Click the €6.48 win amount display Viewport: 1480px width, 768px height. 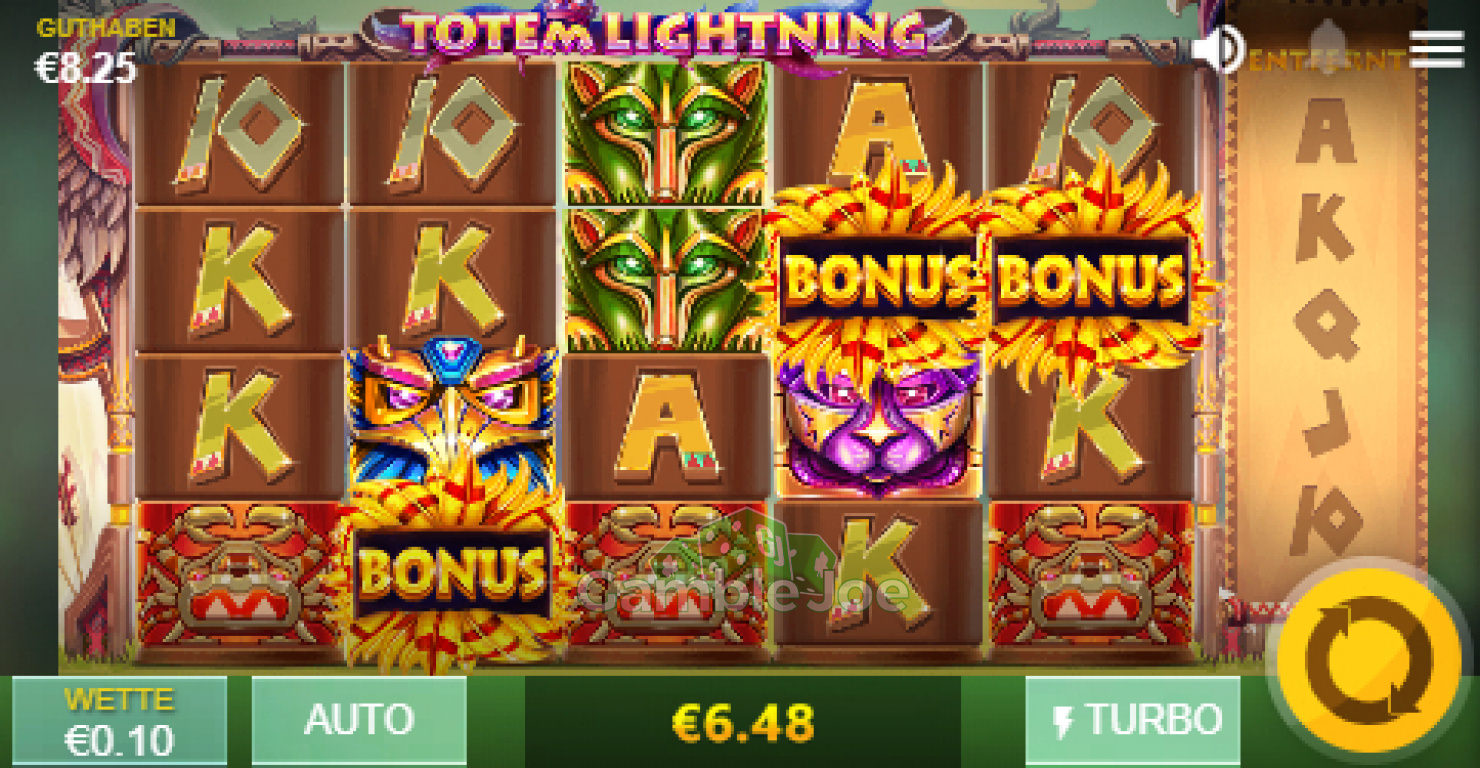click(x=744, y=721)
